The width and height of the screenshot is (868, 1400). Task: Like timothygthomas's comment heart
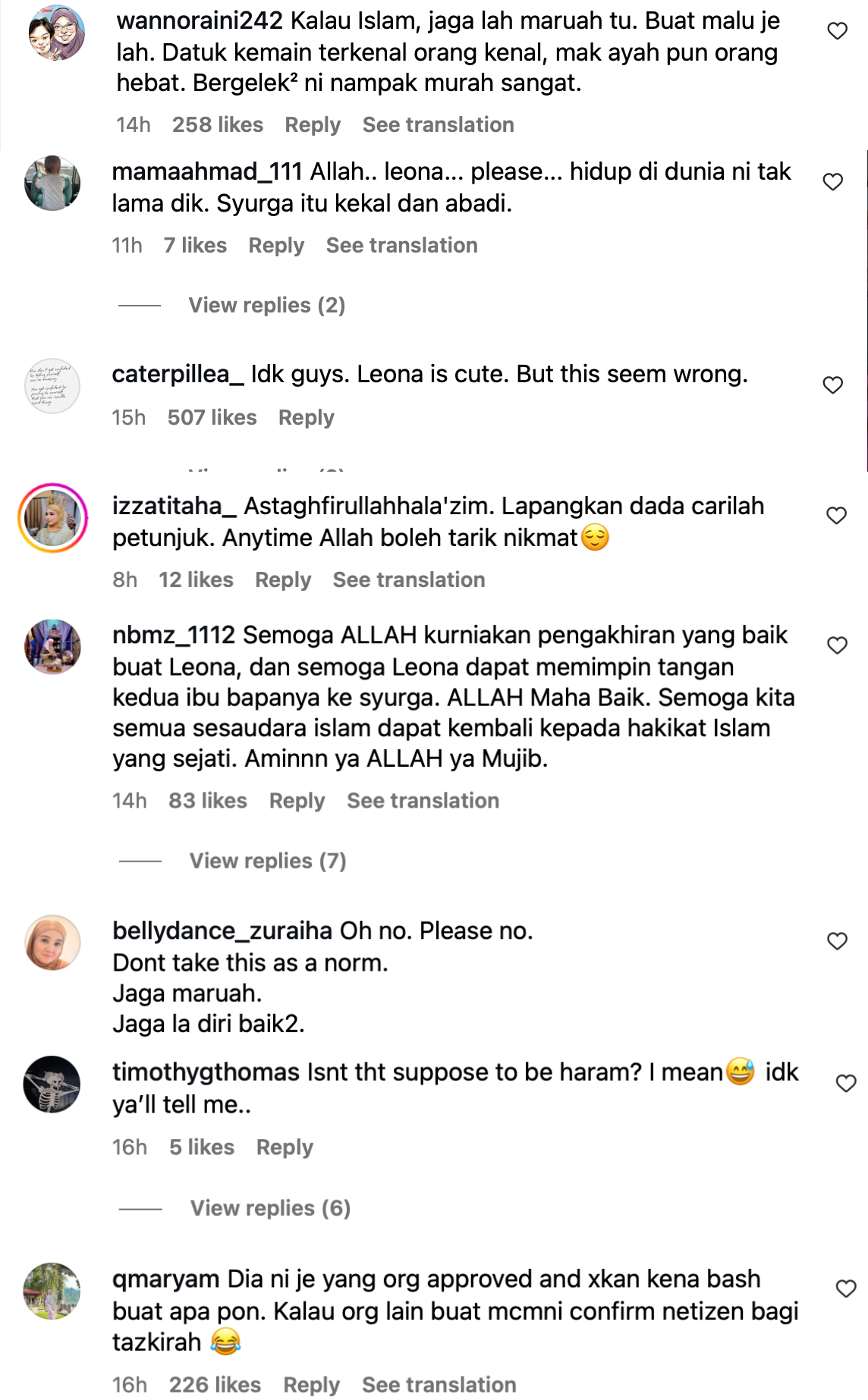coord(846,1083)
